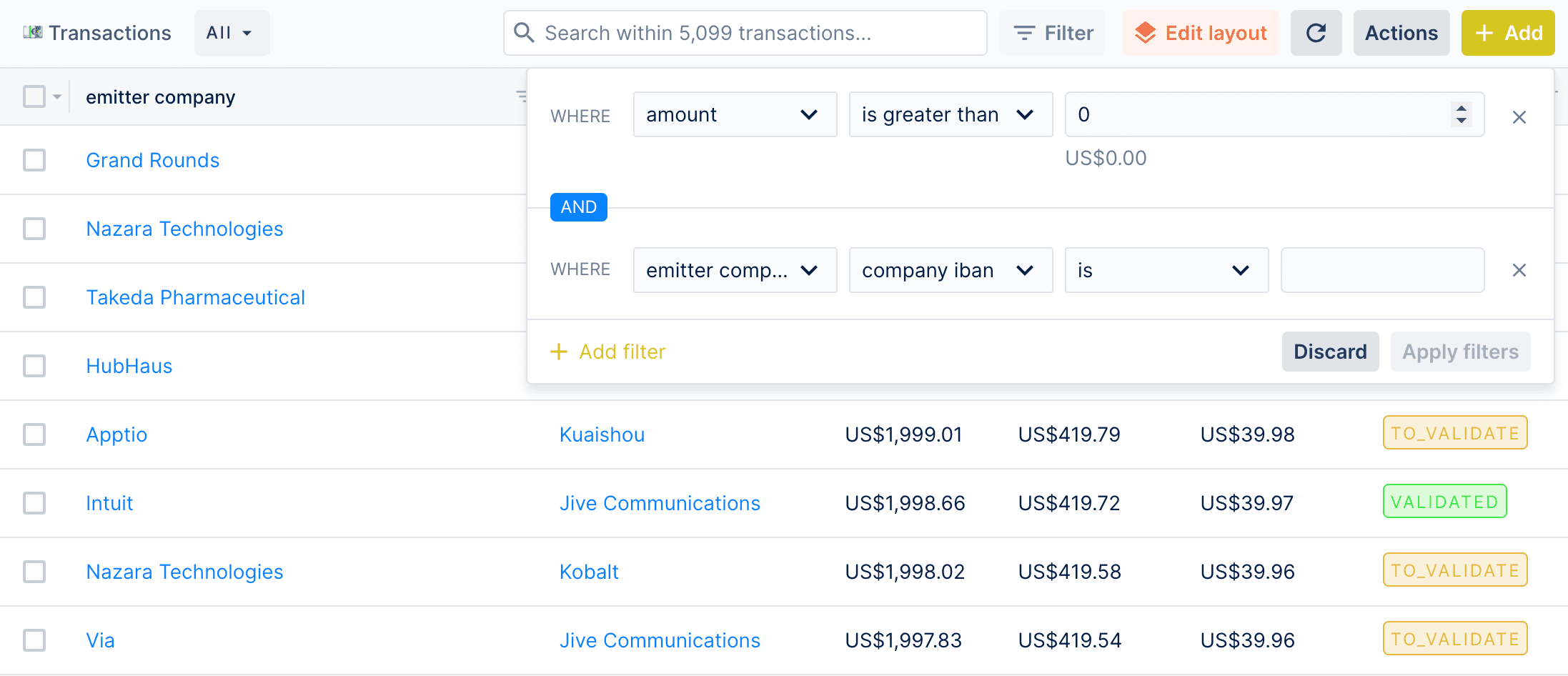Click the amount value stepper arrows
Viewport: 1568px width, 676px height.
(1462, 114)
